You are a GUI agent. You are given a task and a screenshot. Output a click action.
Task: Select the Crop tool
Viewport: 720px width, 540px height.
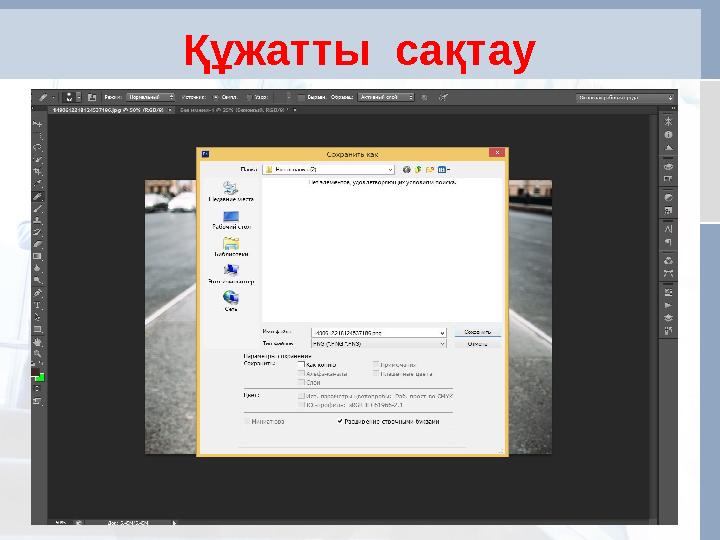[x=38, y=172]
